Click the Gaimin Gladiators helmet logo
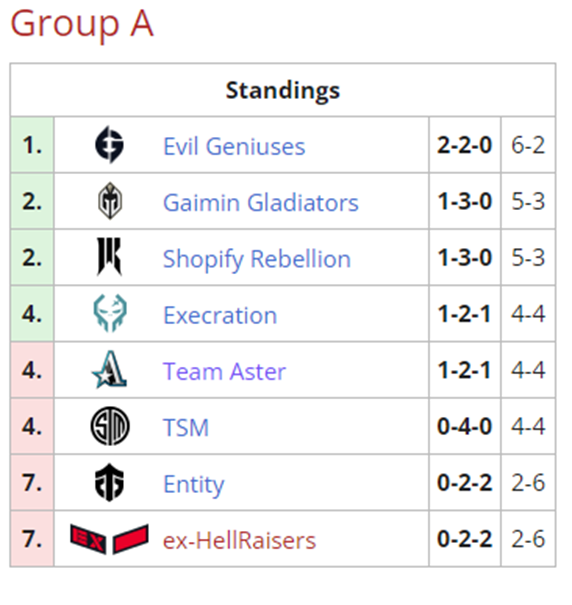The height and width of the screenshot is (605, 572). point(110,201)
